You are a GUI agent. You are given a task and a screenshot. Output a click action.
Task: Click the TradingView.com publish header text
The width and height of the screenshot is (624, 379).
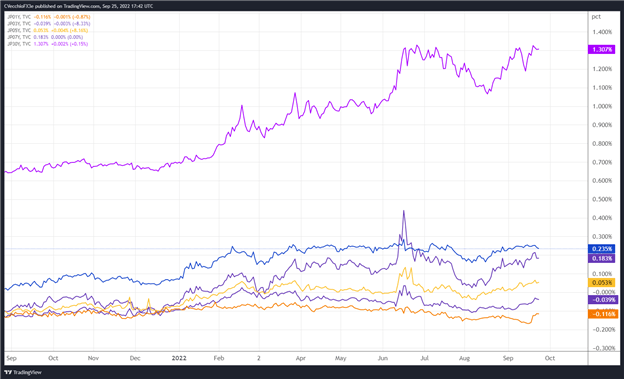point(78,6)
